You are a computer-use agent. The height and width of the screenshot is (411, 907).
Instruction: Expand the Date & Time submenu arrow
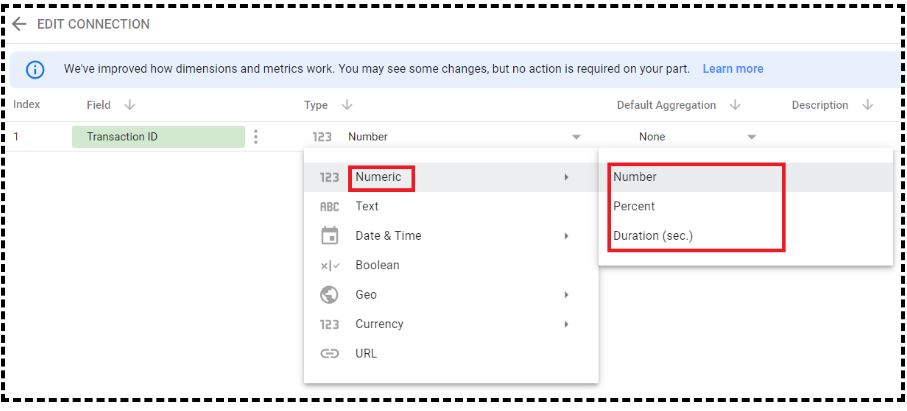[x=566, y=236]
